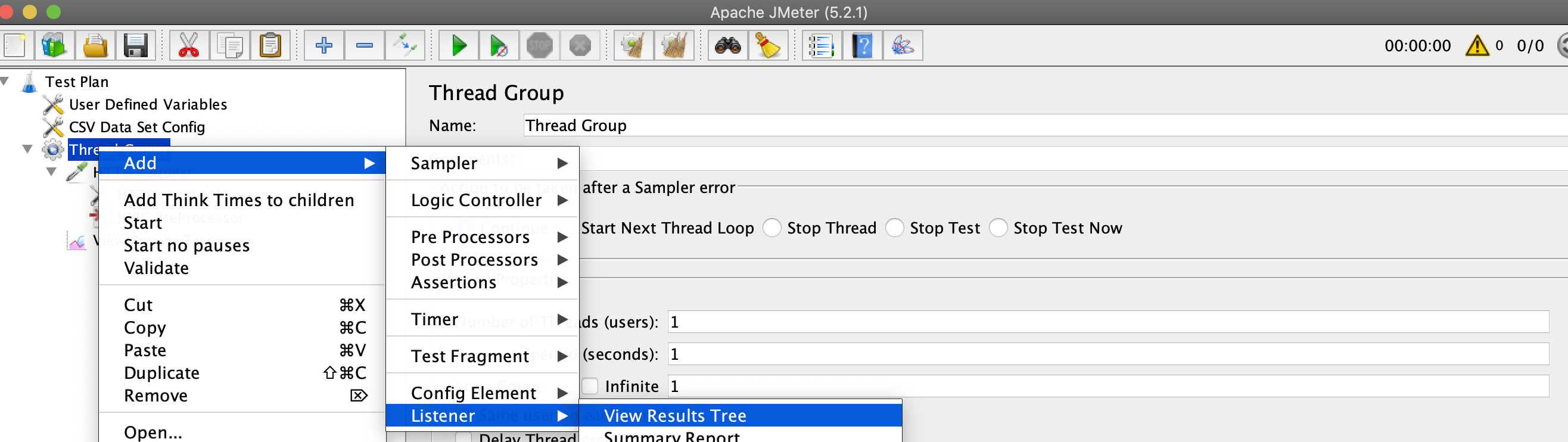1568x442 pixels.
Task: Click Start no pauses toolbar icon
Action: [x=499, y=46]
